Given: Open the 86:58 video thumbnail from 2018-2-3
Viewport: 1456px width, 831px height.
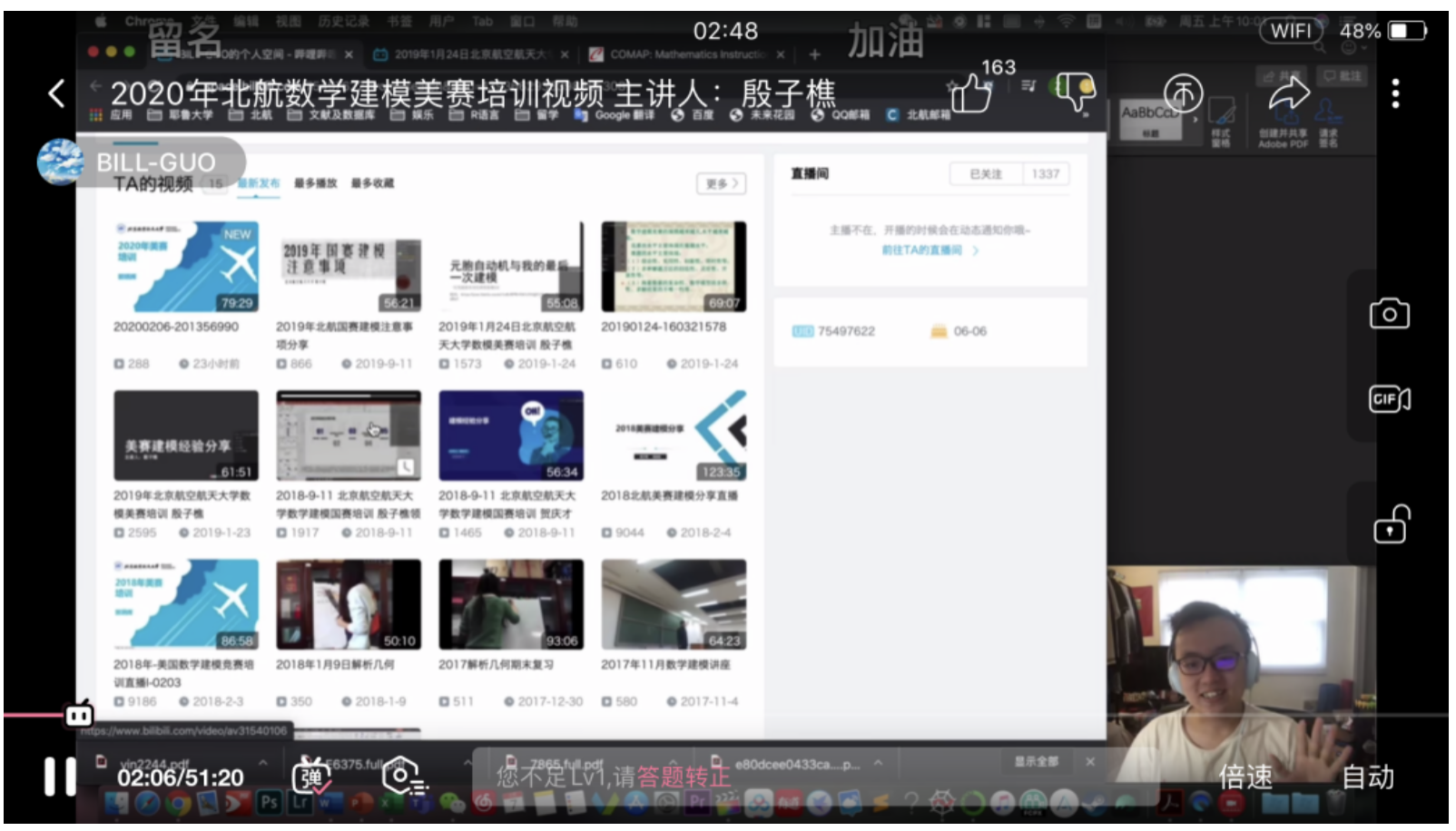Looking at the screenshot, I should pyautogui.click(x=186, y=604).
